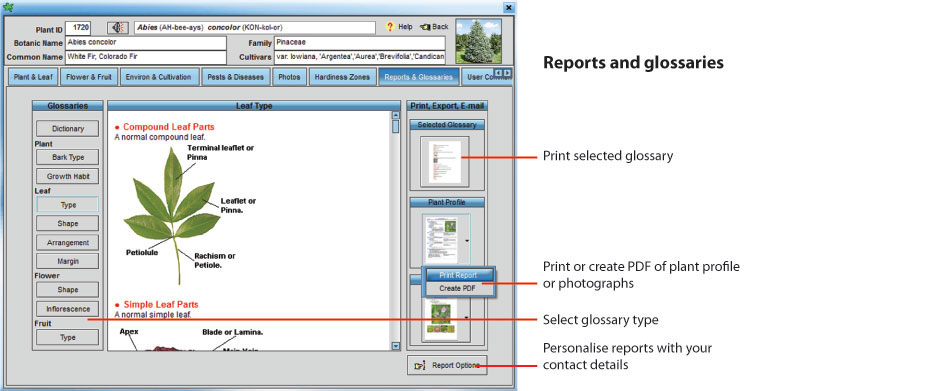
Task: Click the Simple Leaf Parts heading
Action: [x=161, y=304]
